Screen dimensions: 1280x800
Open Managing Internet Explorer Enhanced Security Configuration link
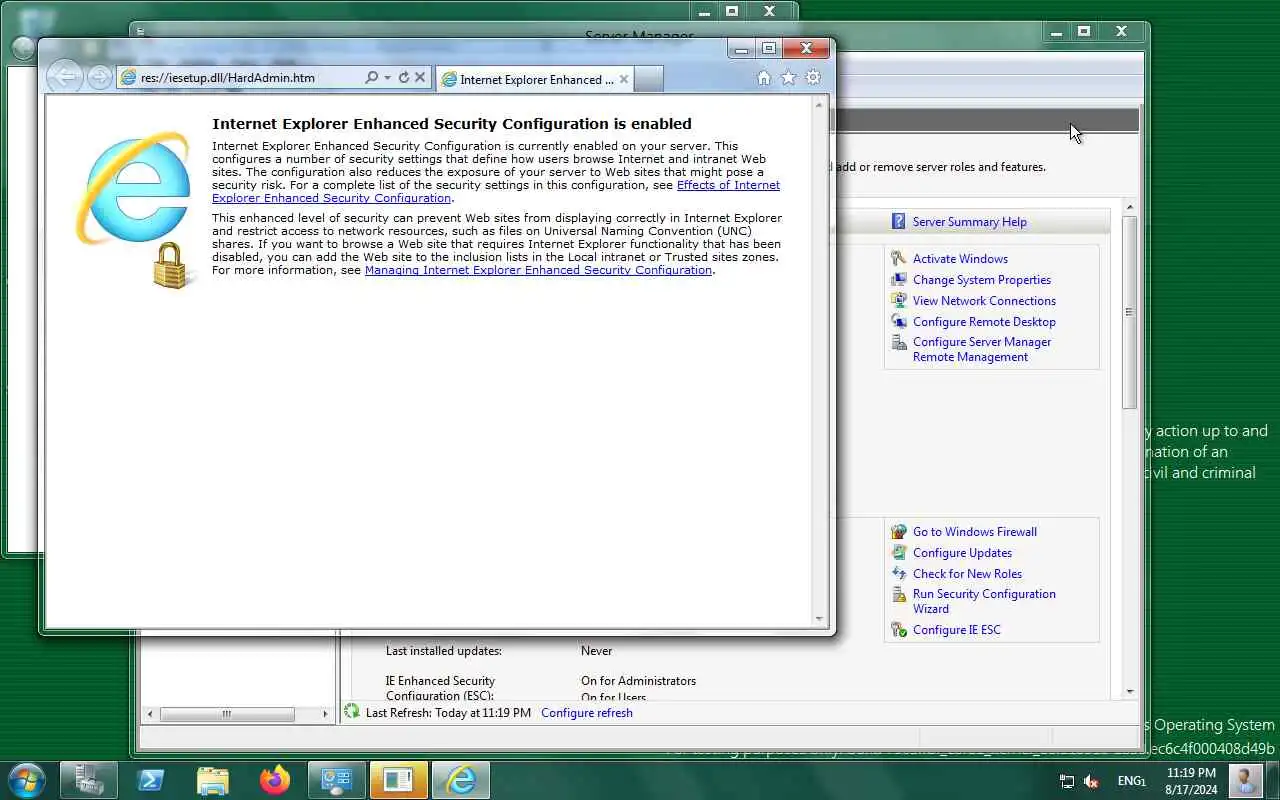click(538, 270)
